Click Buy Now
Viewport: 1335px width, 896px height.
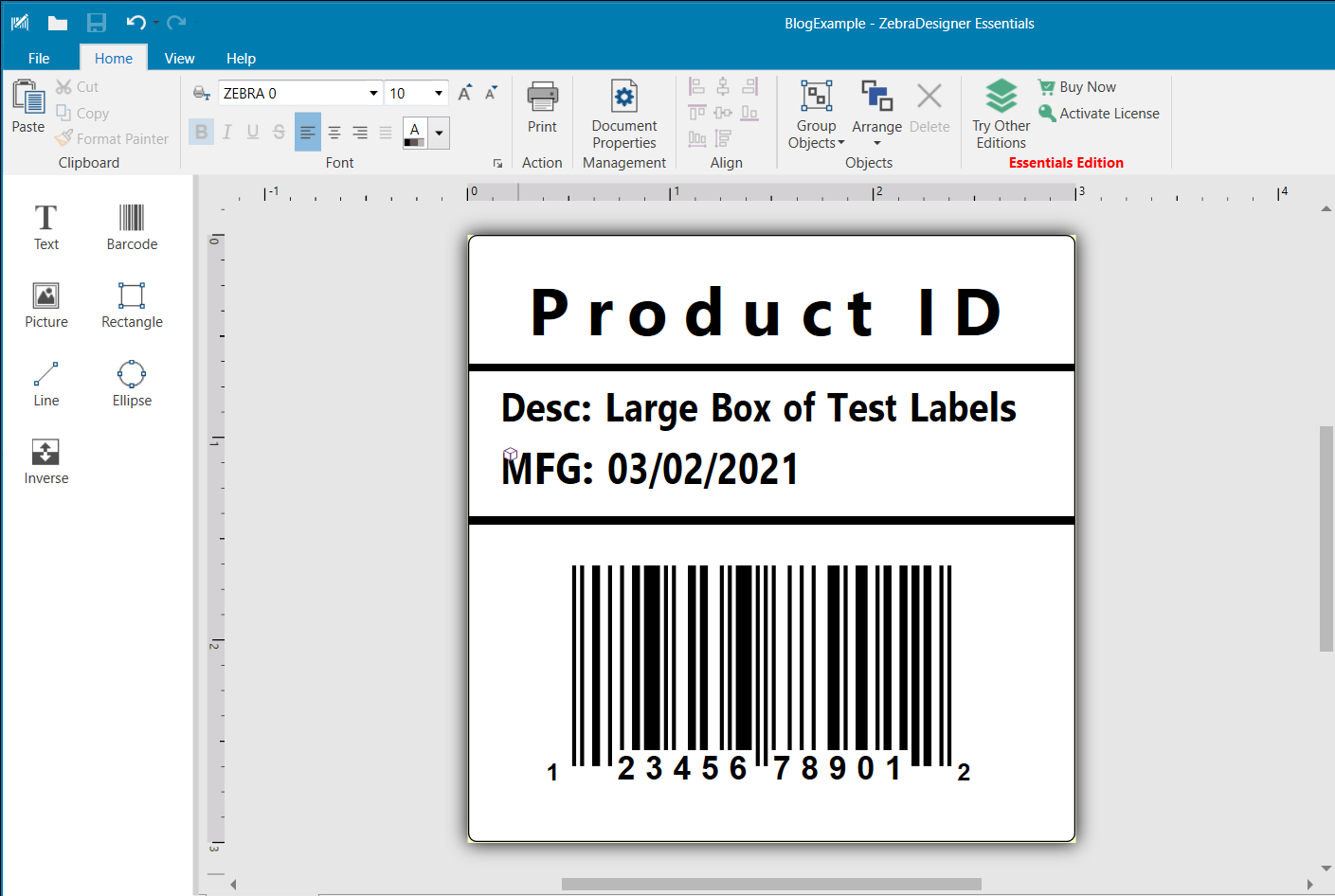(x=1077, y=86)
